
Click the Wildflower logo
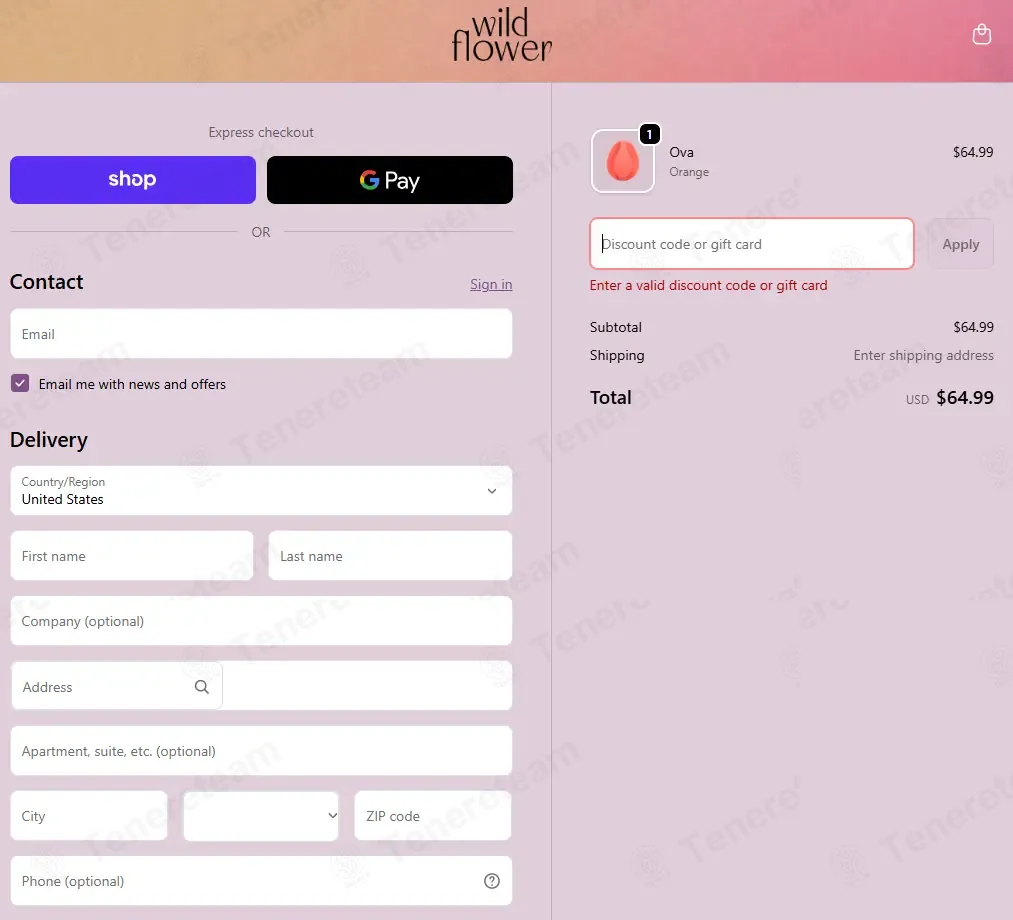[x=501, y=35]
